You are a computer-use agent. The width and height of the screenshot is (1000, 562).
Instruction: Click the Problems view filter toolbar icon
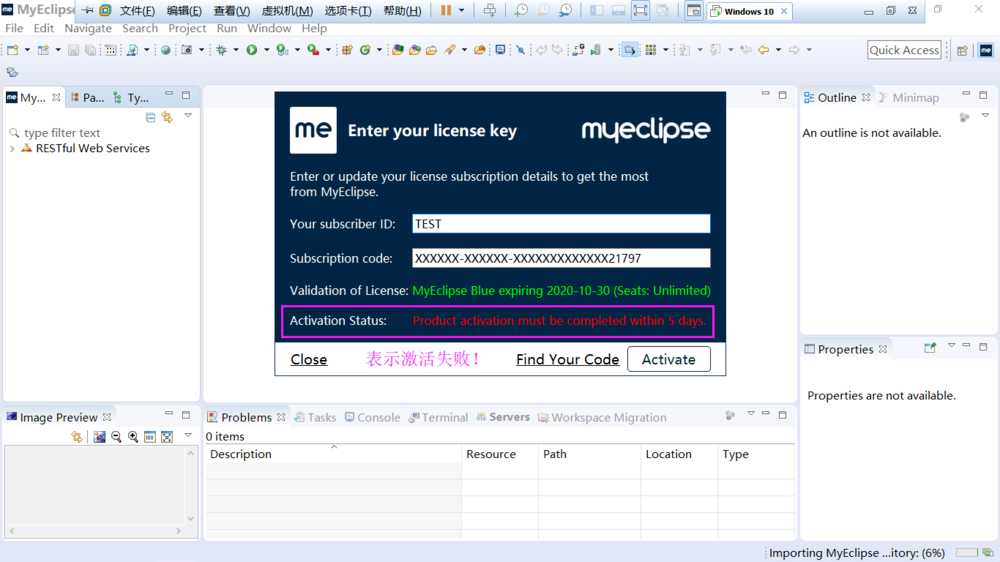point(730,416)
